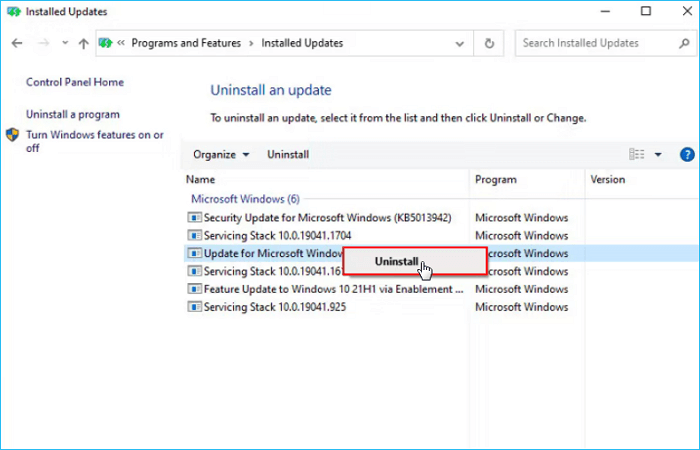Click the Installed Updates title bar icon

pyautogui.click(x=14, y=12)
